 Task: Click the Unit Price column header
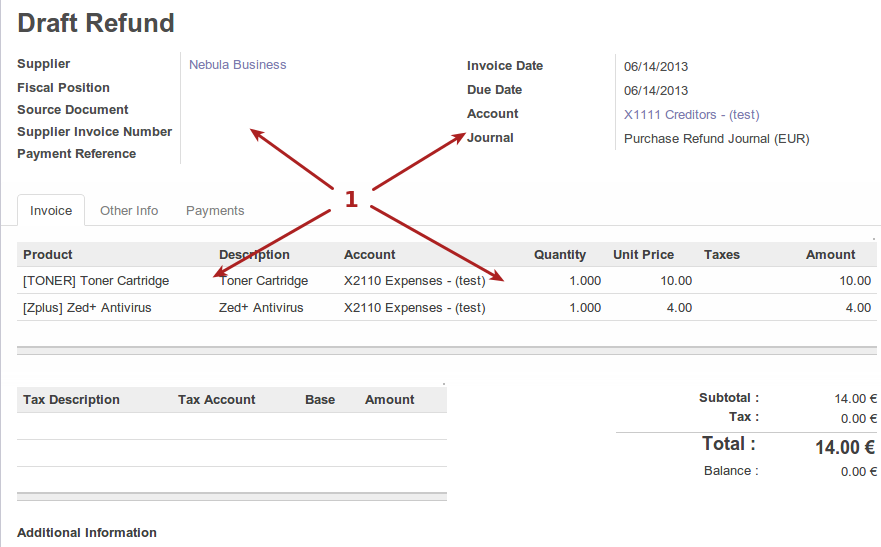click(x=643, y=255)
